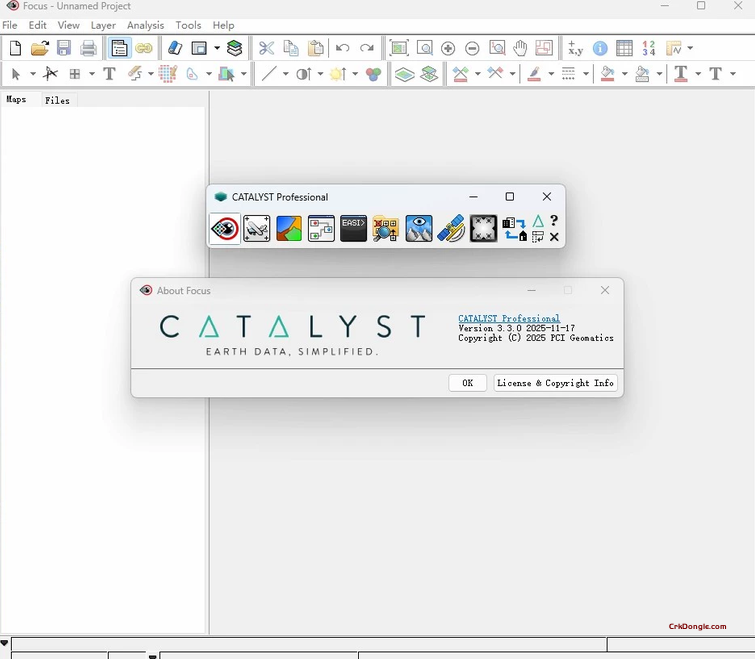Save project with the floppy disk icon

click(64, 48)
